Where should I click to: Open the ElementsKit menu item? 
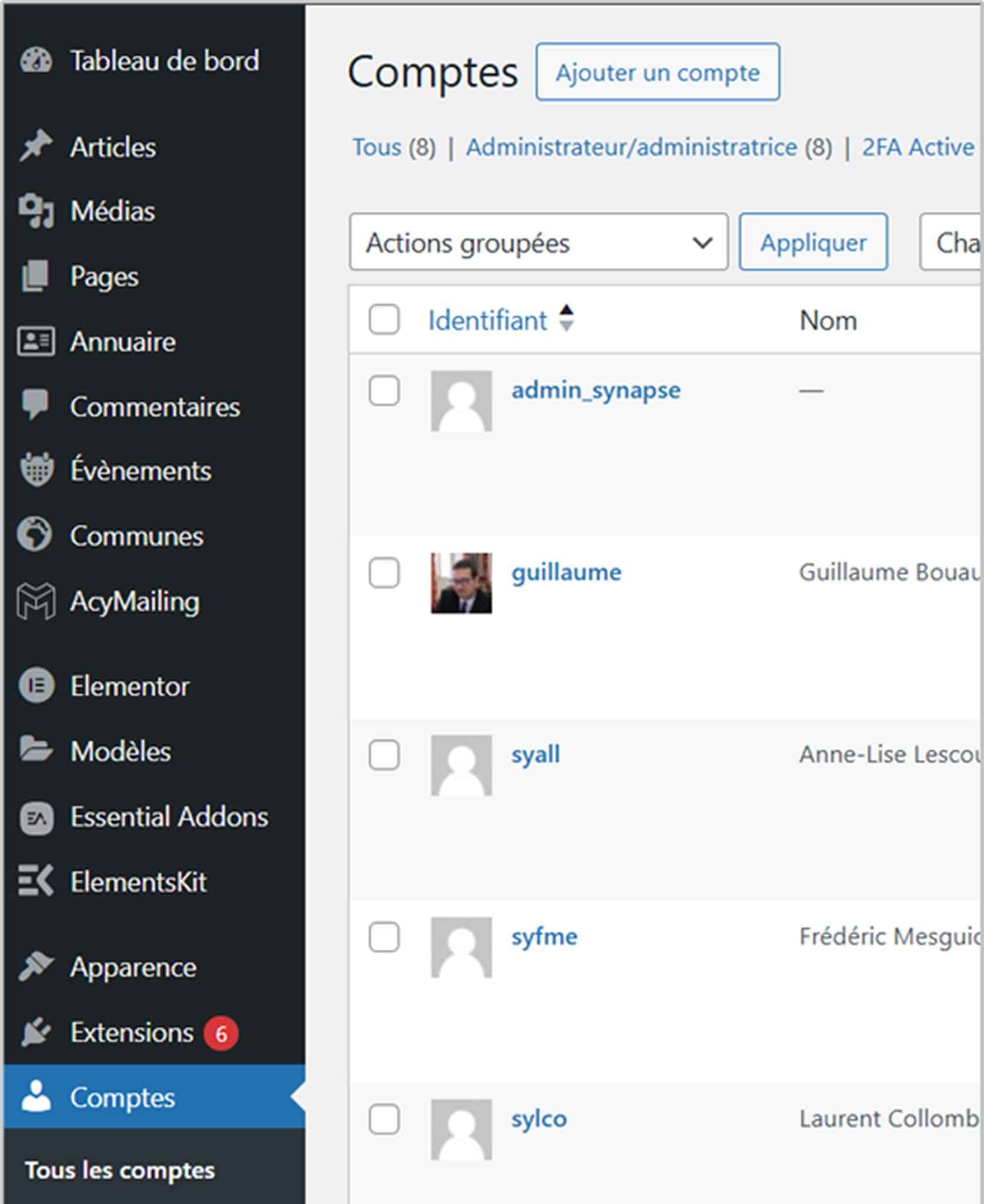[154, 881]
